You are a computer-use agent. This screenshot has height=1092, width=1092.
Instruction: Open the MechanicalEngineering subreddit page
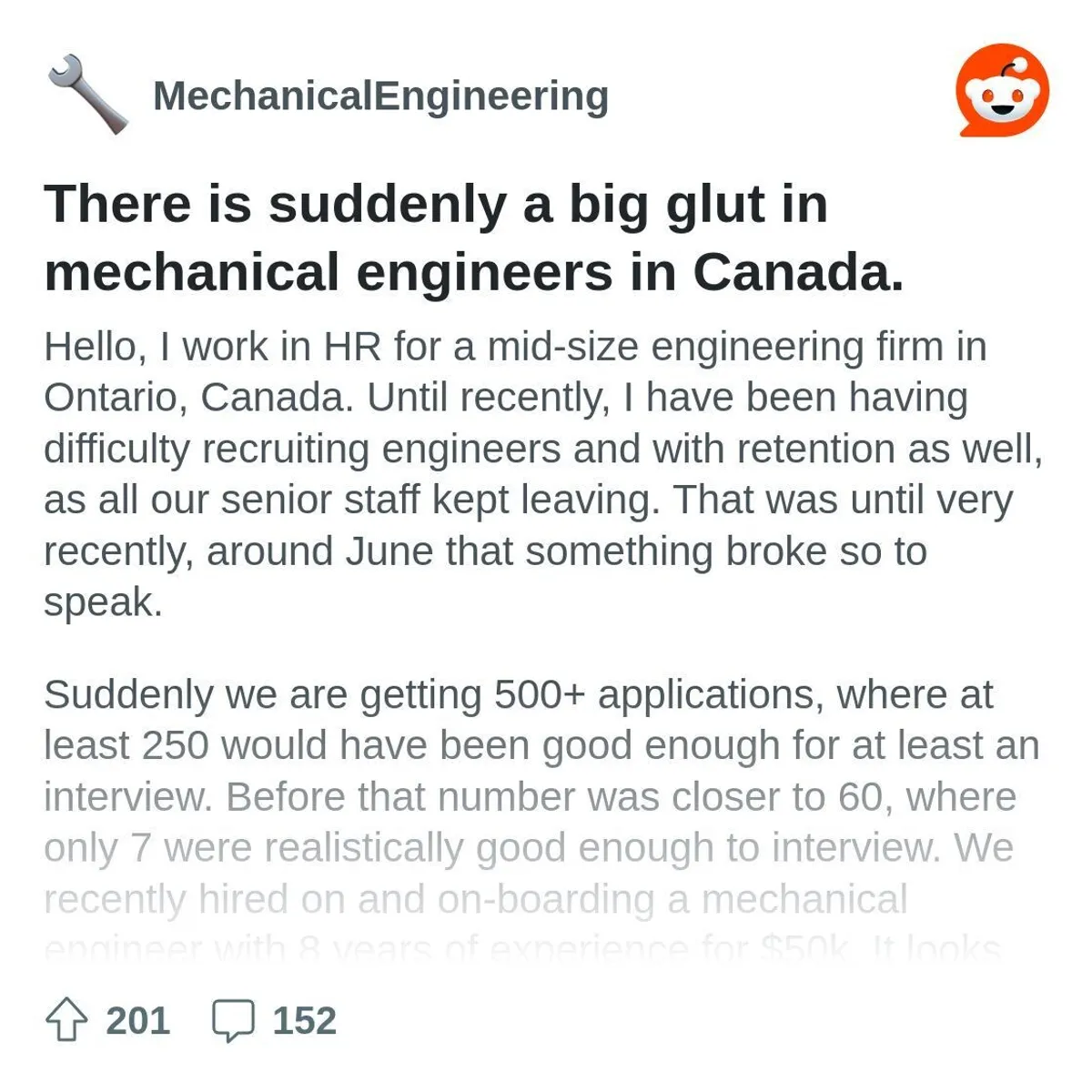click(380, 94)
